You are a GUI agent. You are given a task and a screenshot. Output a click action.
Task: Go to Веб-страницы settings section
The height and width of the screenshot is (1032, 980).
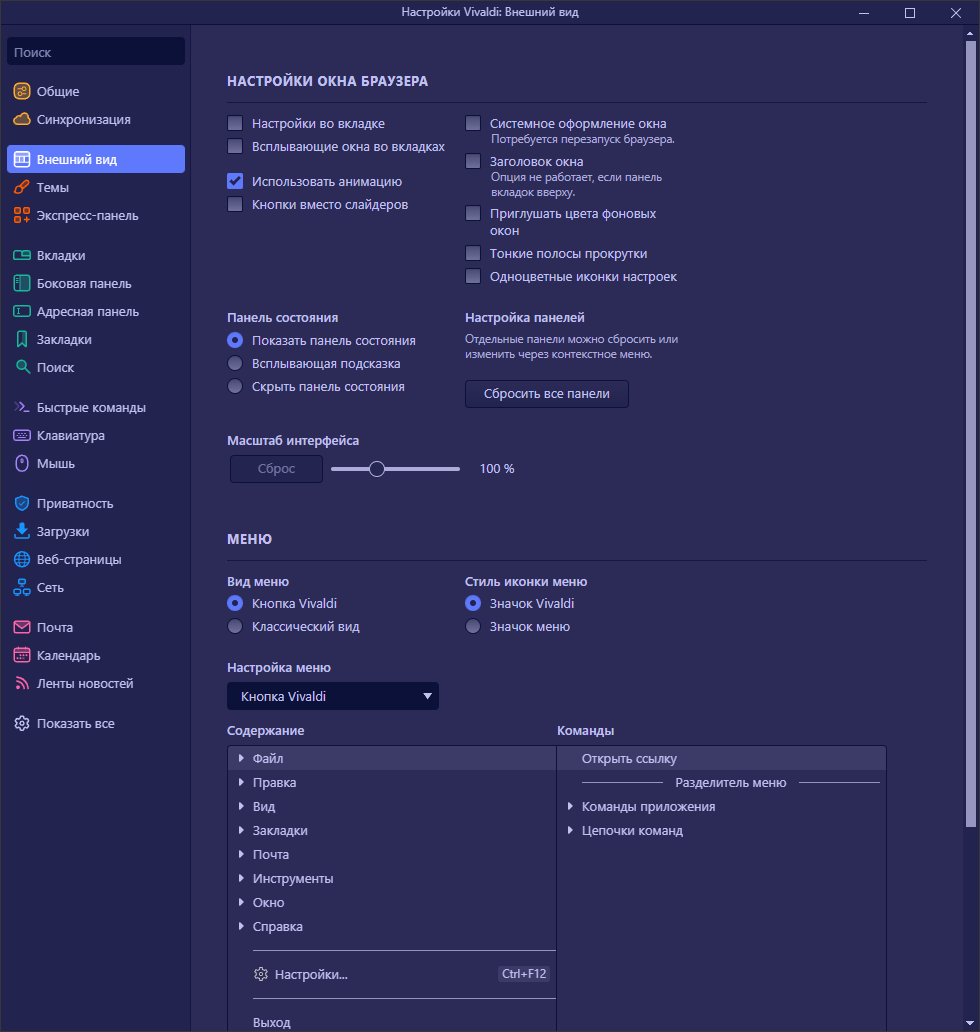tap(78, 560)
